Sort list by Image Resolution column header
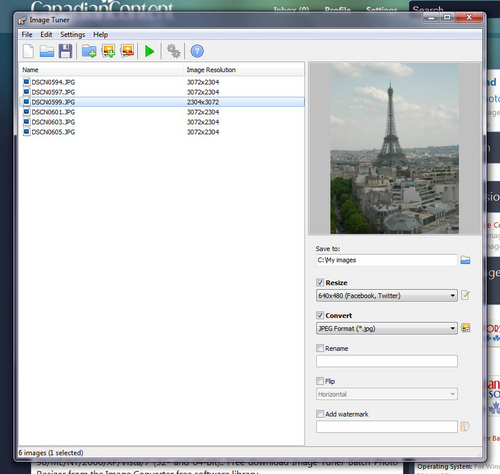 coord(243,70)
